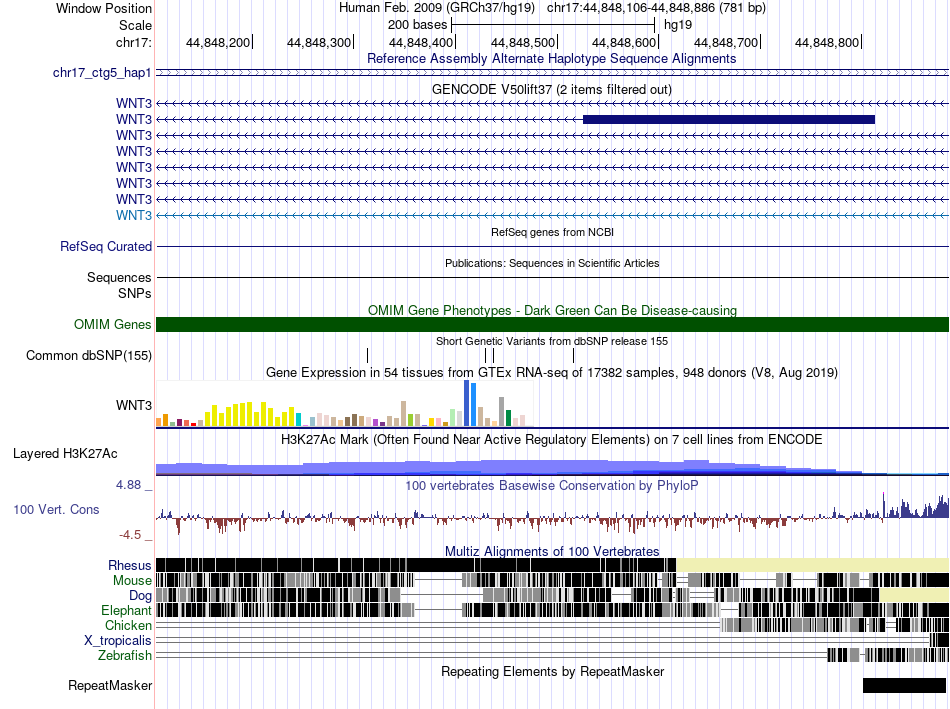Click the RefSeq Curated track label
The width and height of the screenshot is (950, 709).
105,246
